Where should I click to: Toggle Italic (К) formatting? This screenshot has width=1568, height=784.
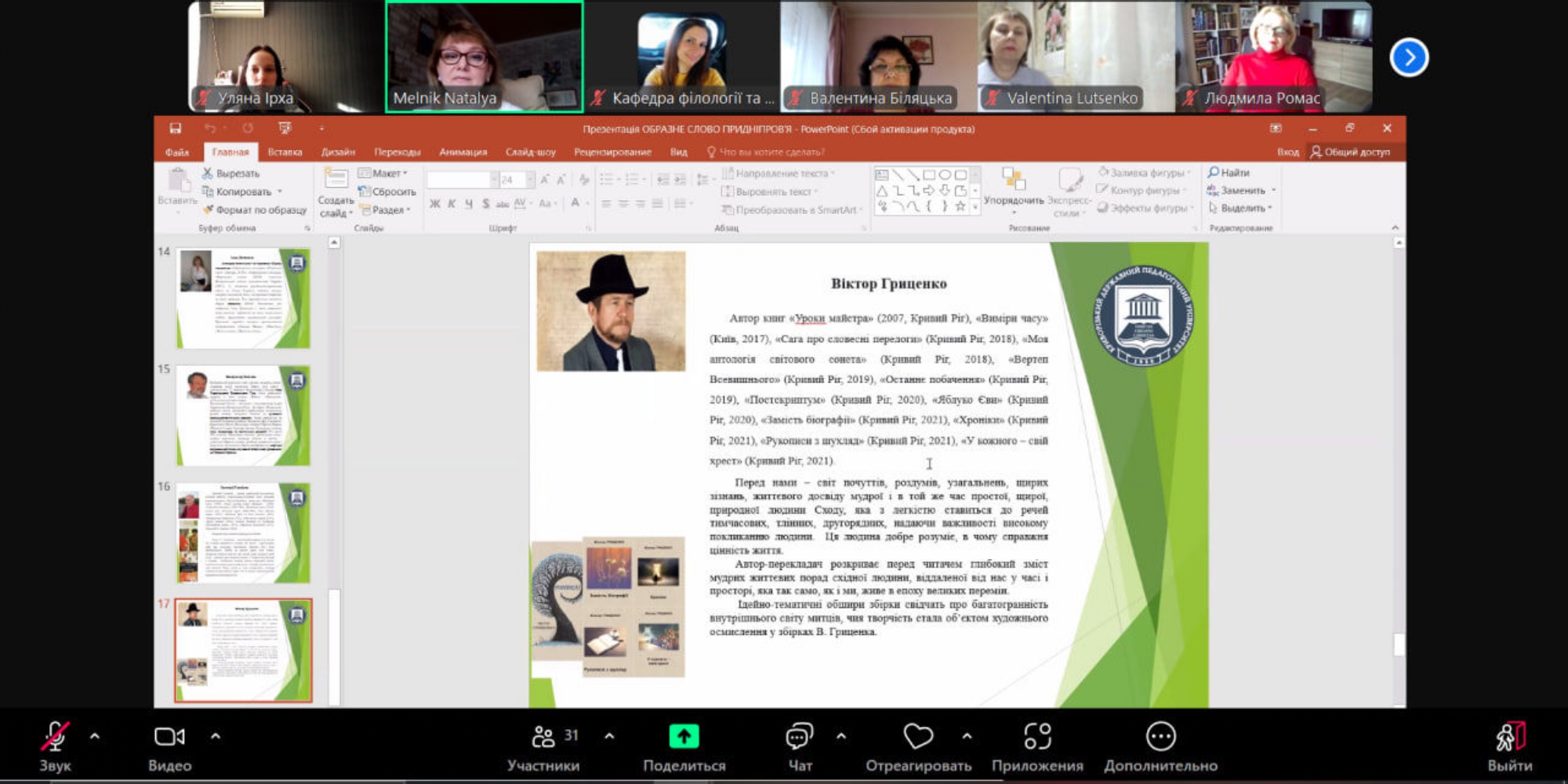click(x=452, y=204)
